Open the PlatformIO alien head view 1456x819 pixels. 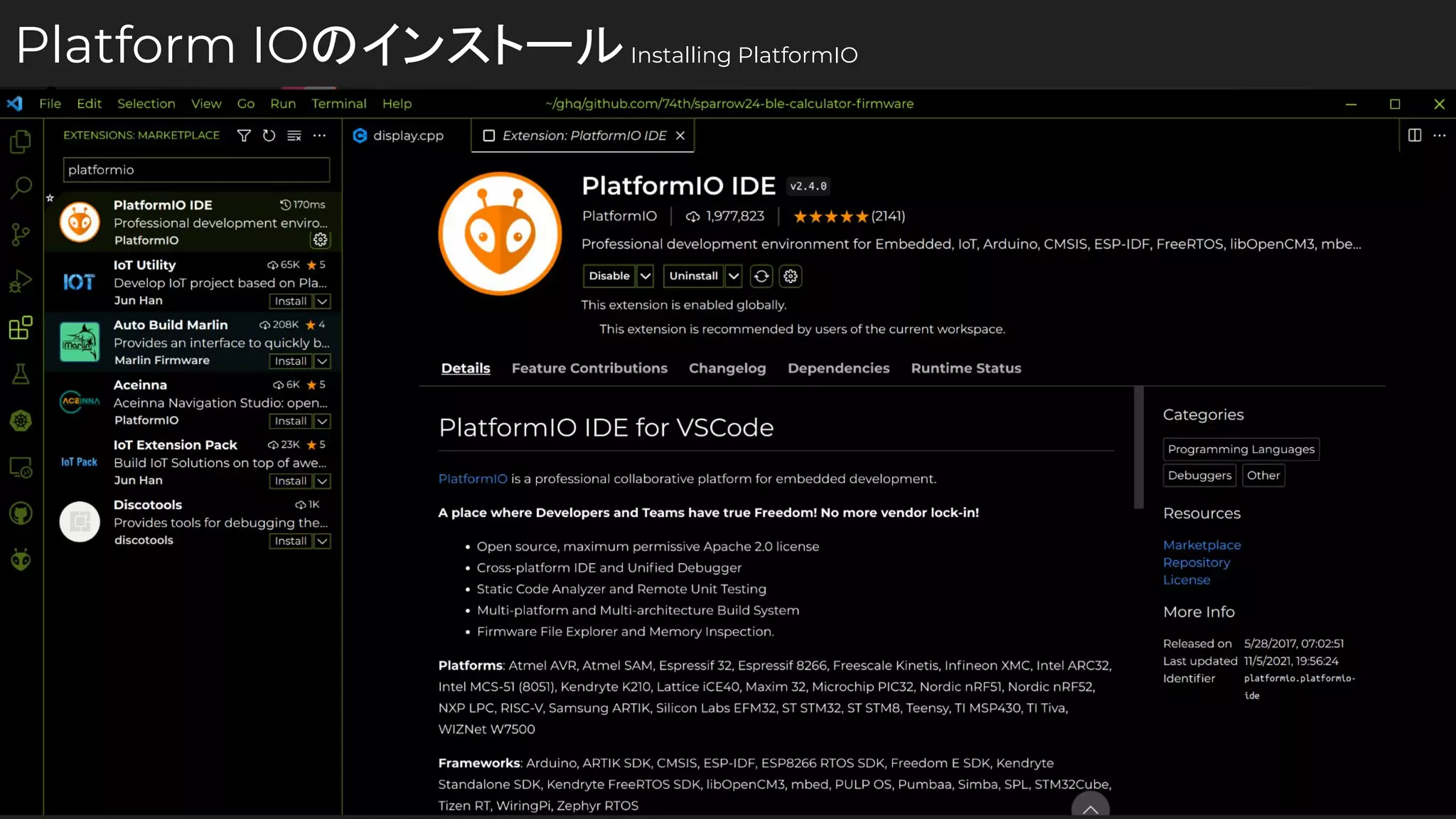[21, 560]
